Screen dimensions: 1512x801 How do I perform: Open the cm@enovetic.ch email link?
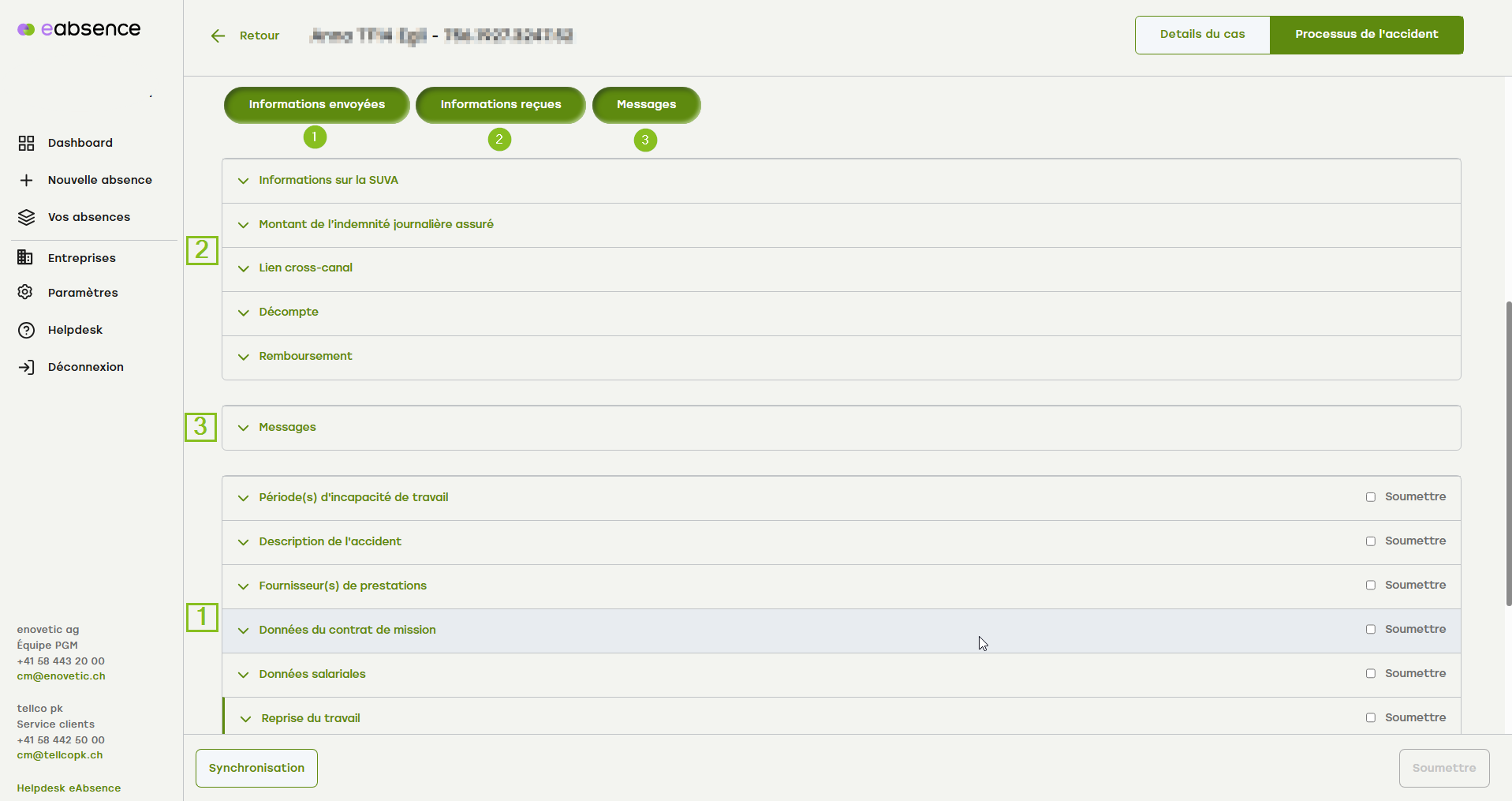tap(62, 676)
